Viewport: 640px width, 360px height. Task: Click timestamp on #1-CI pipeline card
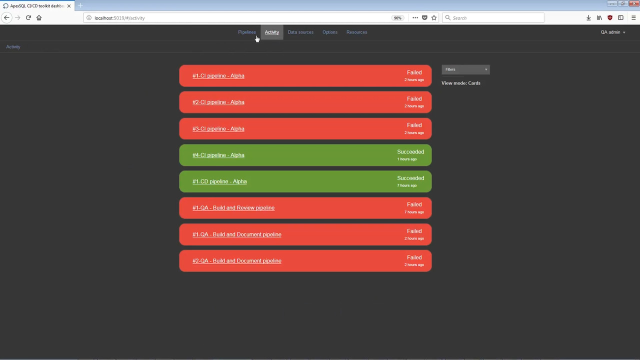pos(414,80)
